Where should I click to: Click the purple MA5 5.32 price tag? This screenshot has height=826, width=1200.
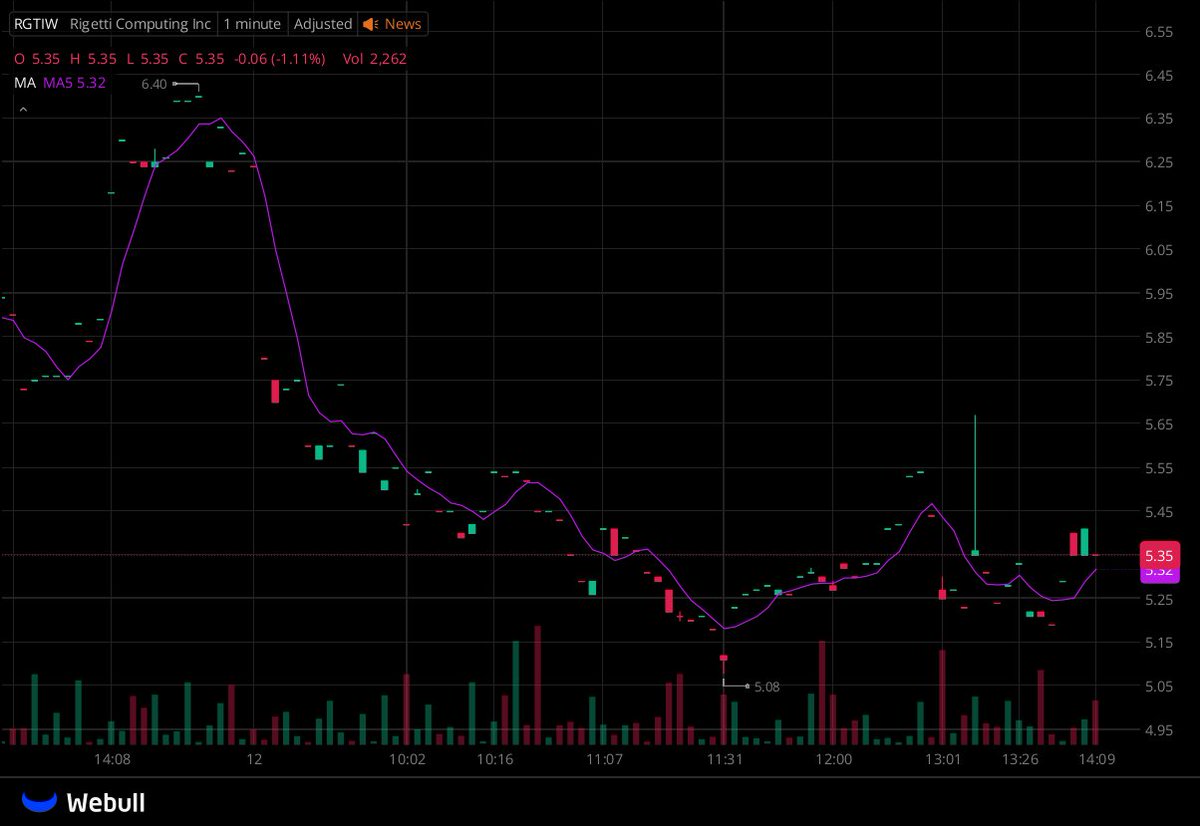point(1159,570)
